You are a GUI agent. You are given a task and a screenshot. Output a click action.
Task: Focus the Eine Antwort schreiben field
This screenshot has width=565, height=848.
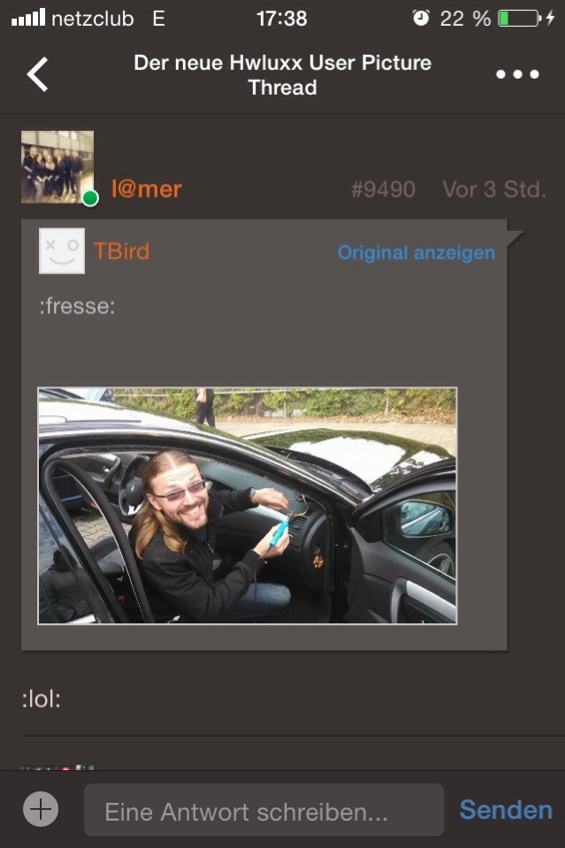point(264,810)
